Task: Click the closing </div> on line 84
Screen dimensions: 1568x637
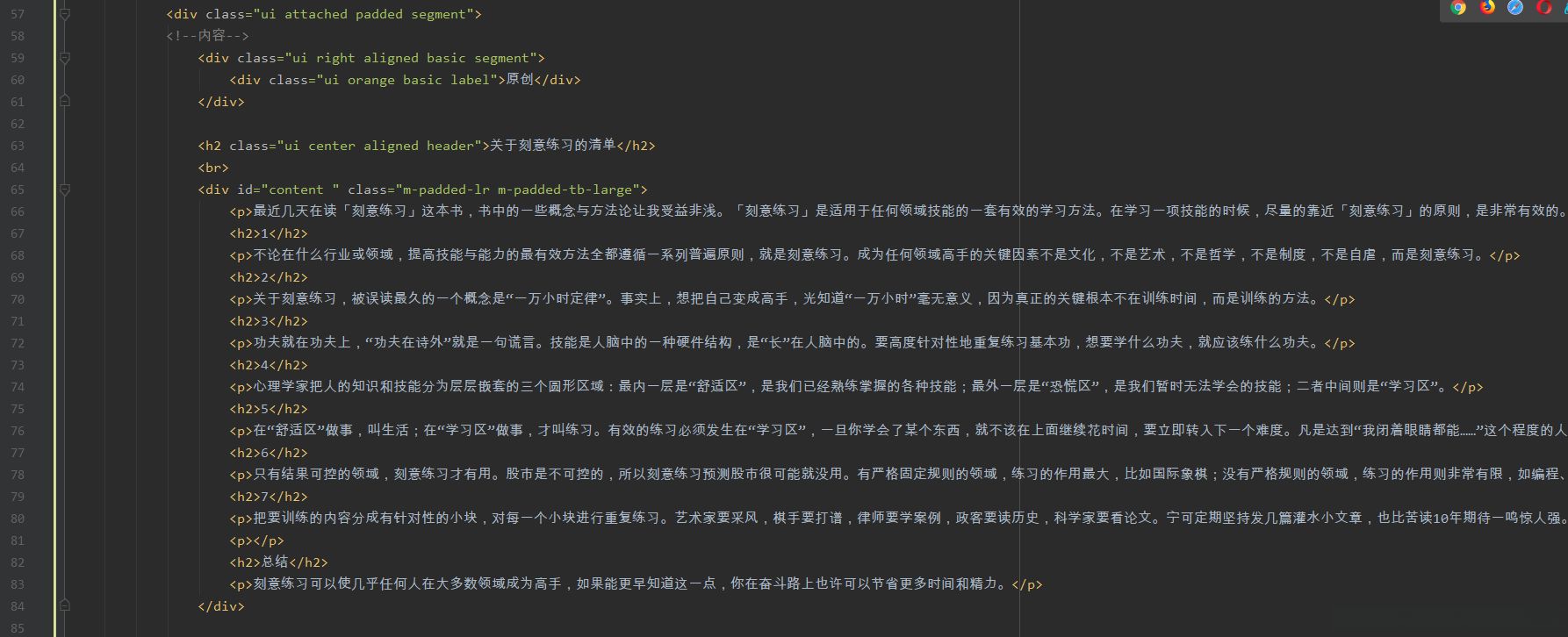Action: pyautogui.click(x=221, y=606)
